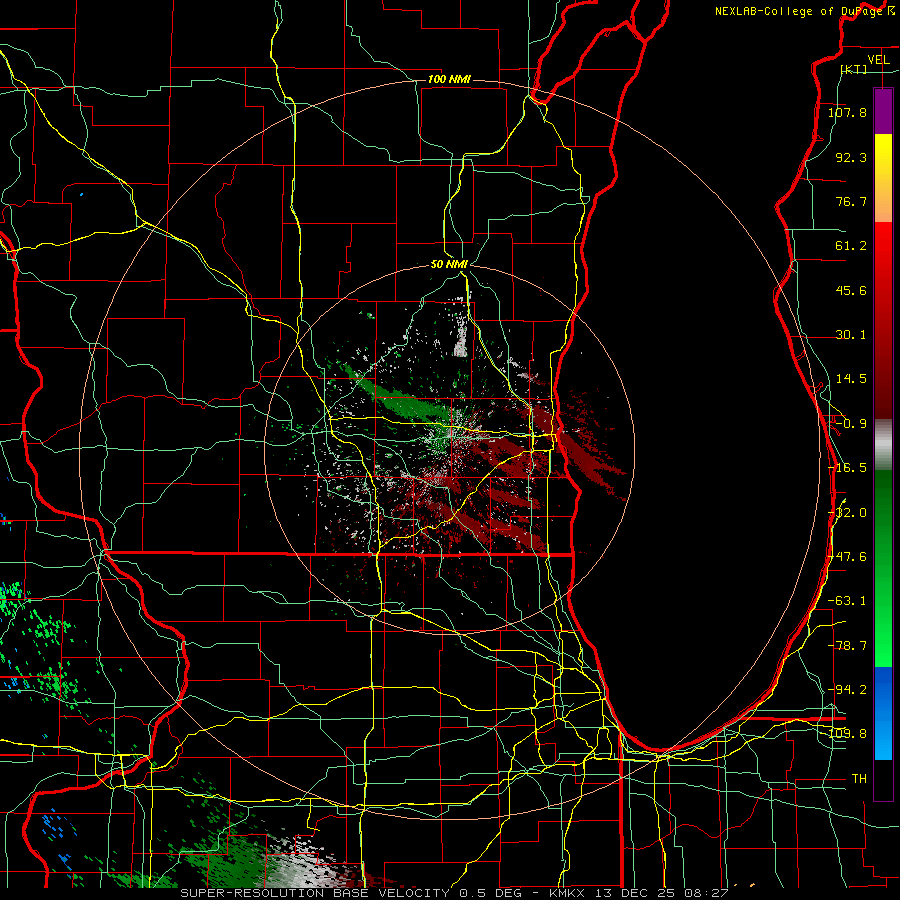Click the 100 NMI range ring label
Viewport: 900px width, 900px height.
point(449,79)
